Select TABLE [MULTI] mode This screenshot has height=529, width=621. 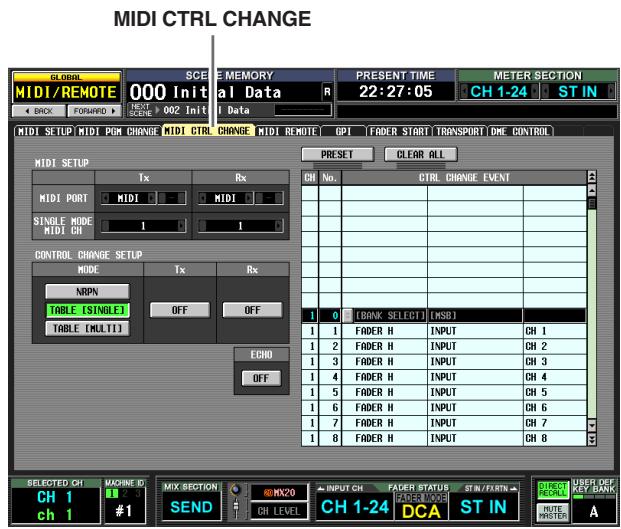(87, 329)
